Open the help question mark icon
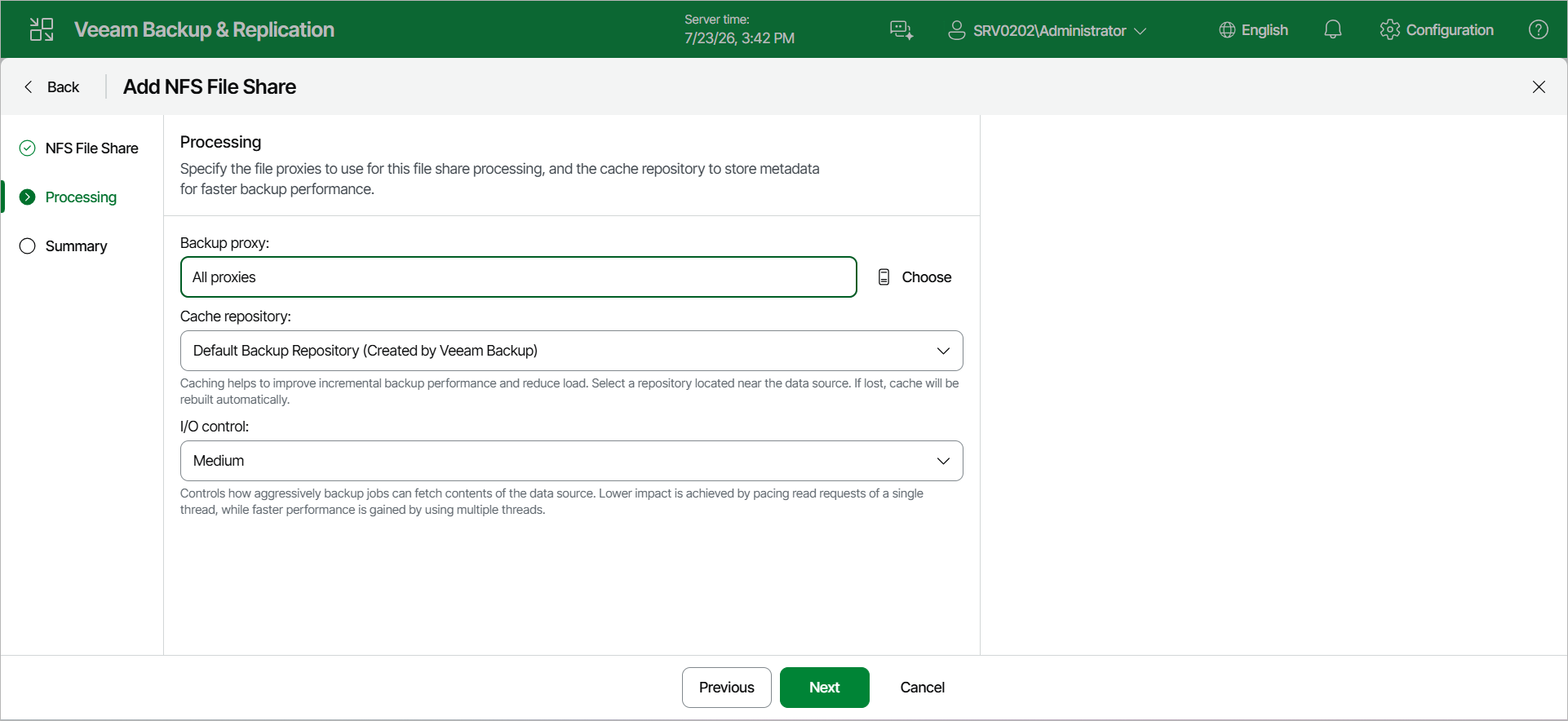Image resolution: width=1568 pixels, height=721 pixels. [x=1539, y=30]
